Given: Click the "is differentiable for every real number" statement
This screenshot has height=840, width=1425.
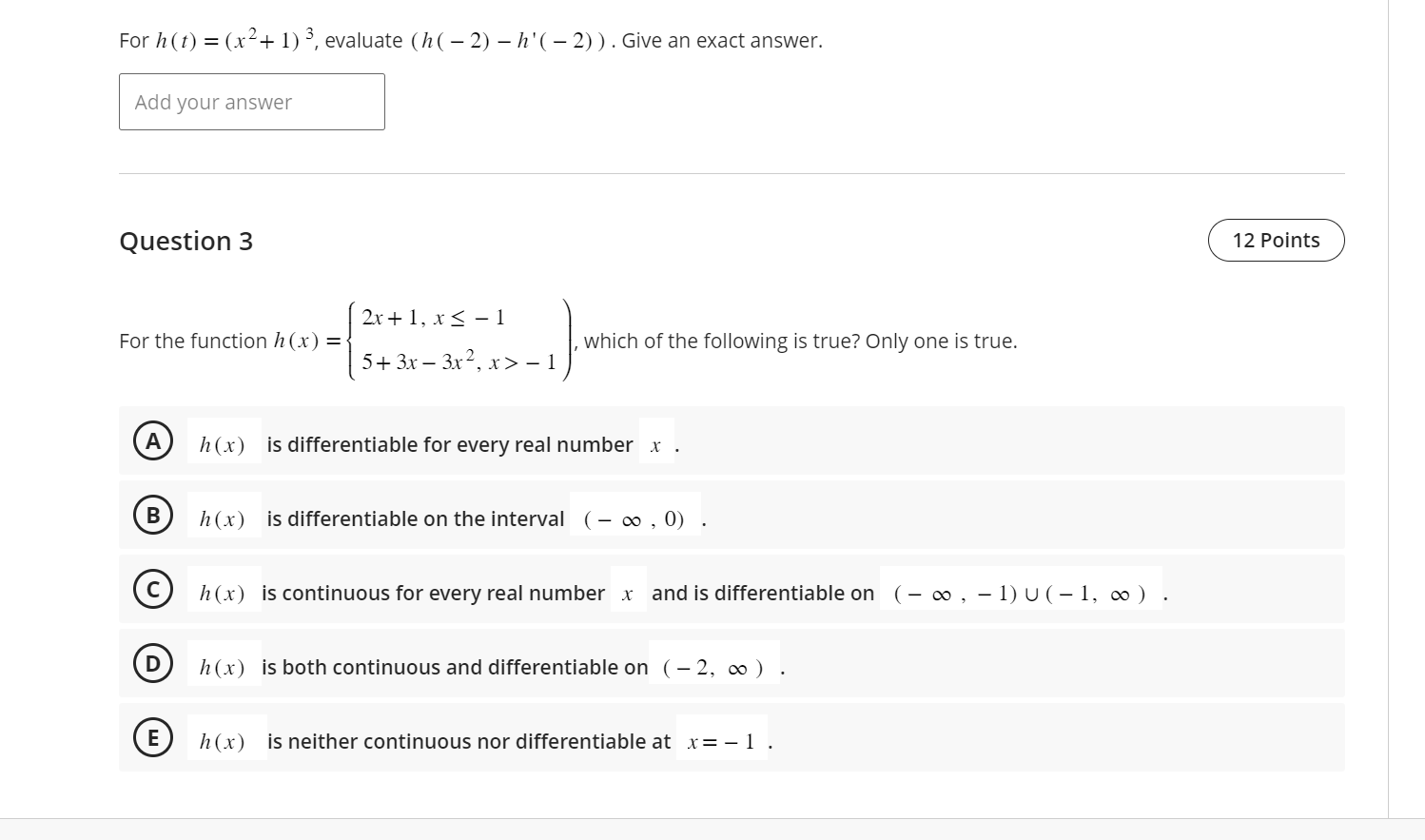Looking at the screenshot, I should pos(449,444).
